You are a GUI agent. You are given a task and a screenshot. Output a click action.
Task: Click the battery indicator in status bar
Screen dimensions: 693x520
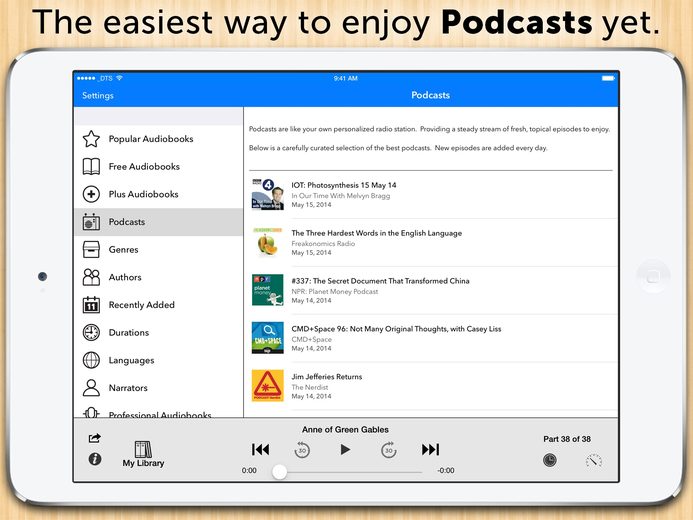(608, 78)
